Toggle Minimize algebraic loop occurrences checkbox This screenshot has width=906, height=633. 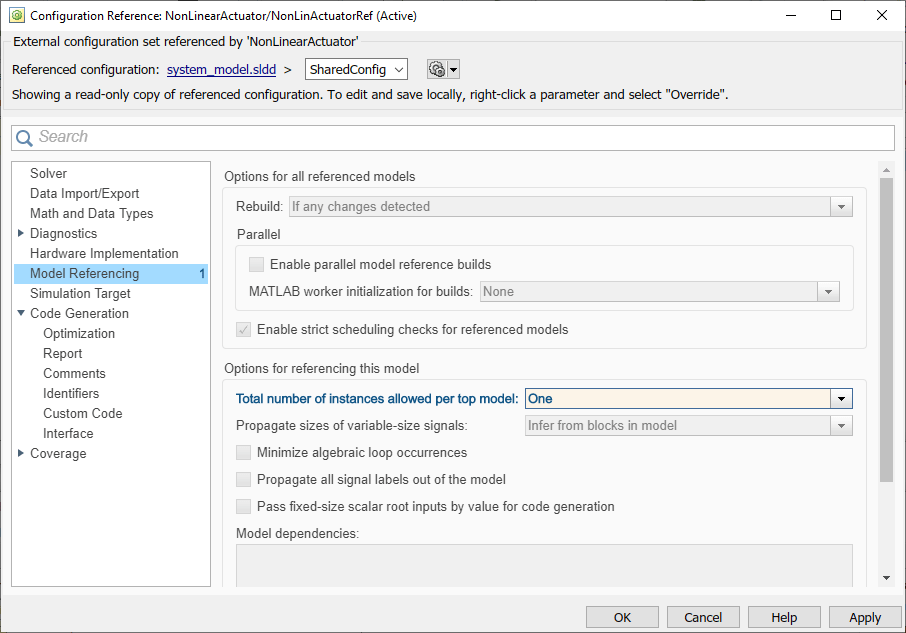click(x=244, y=453)
